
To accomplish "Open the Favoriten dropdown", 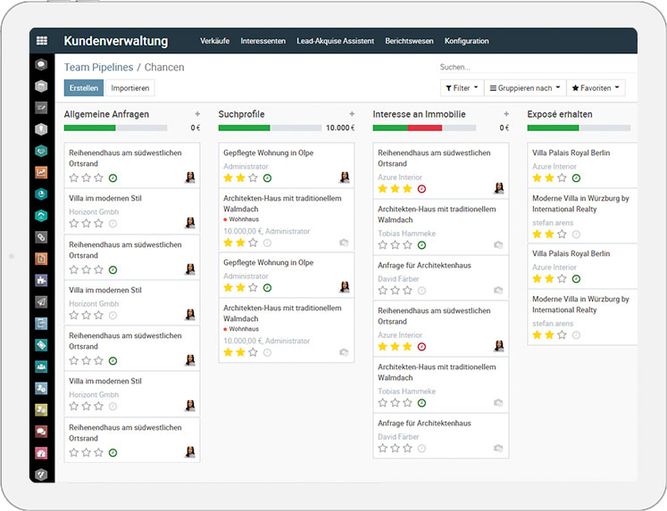I will point(596,88).
